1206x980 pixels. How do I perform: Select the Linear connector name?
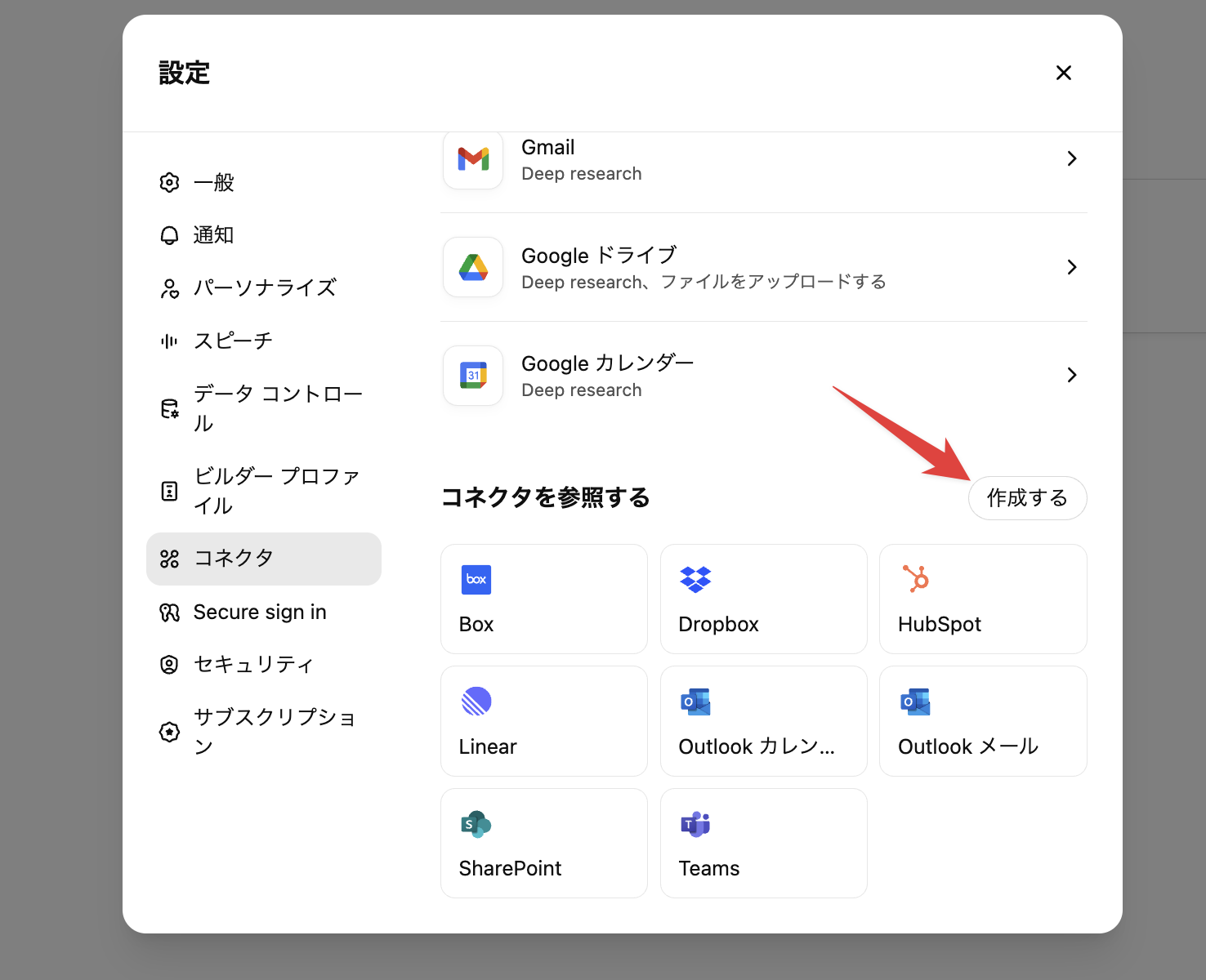(x=488, y=747)
